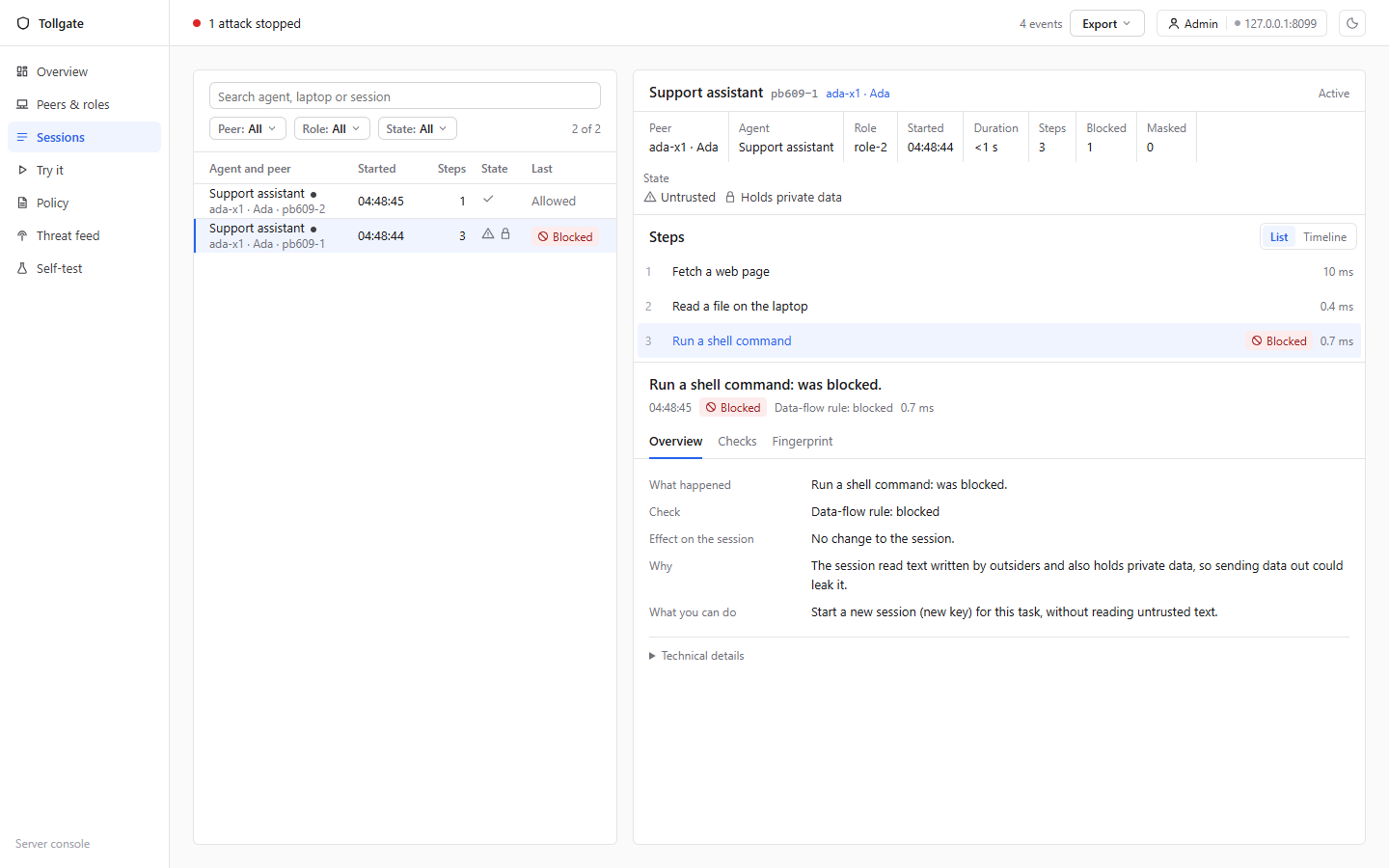
Task: Open the Peer: All filter dropdown
Action: (248, 128)
